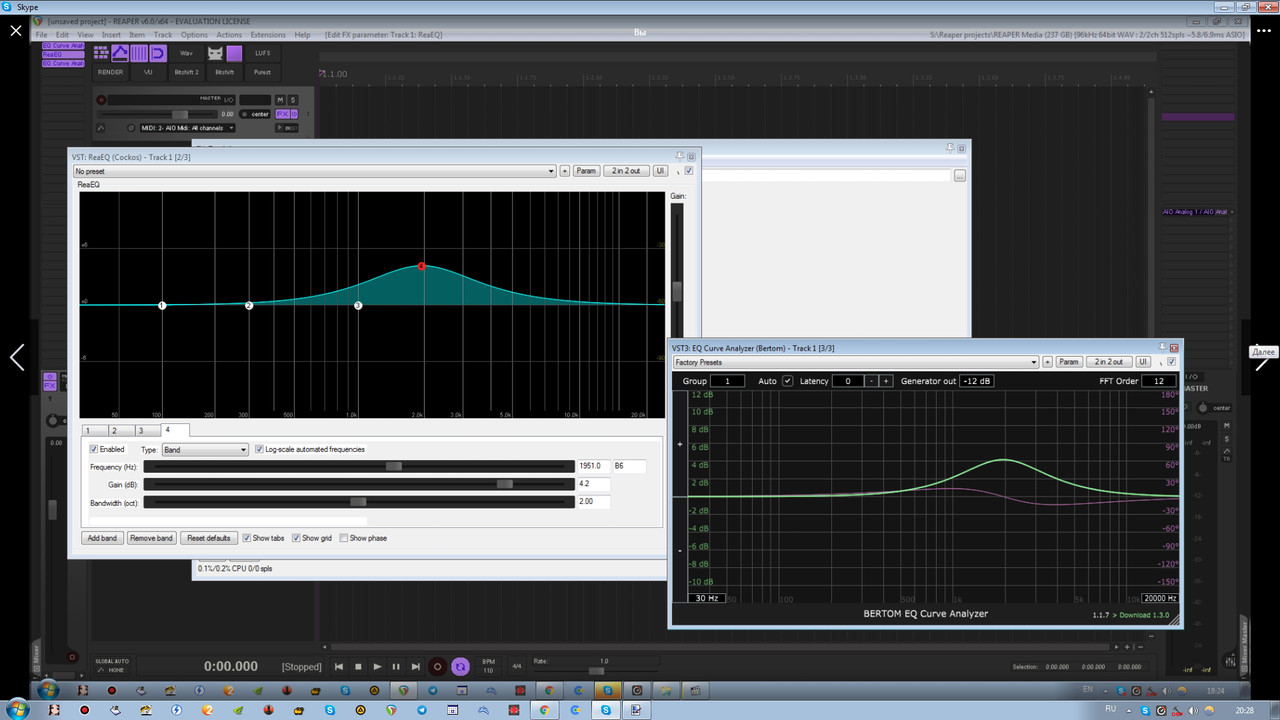Stop playback in the transport bar
1280x720 pixels.
click(358, 666)
